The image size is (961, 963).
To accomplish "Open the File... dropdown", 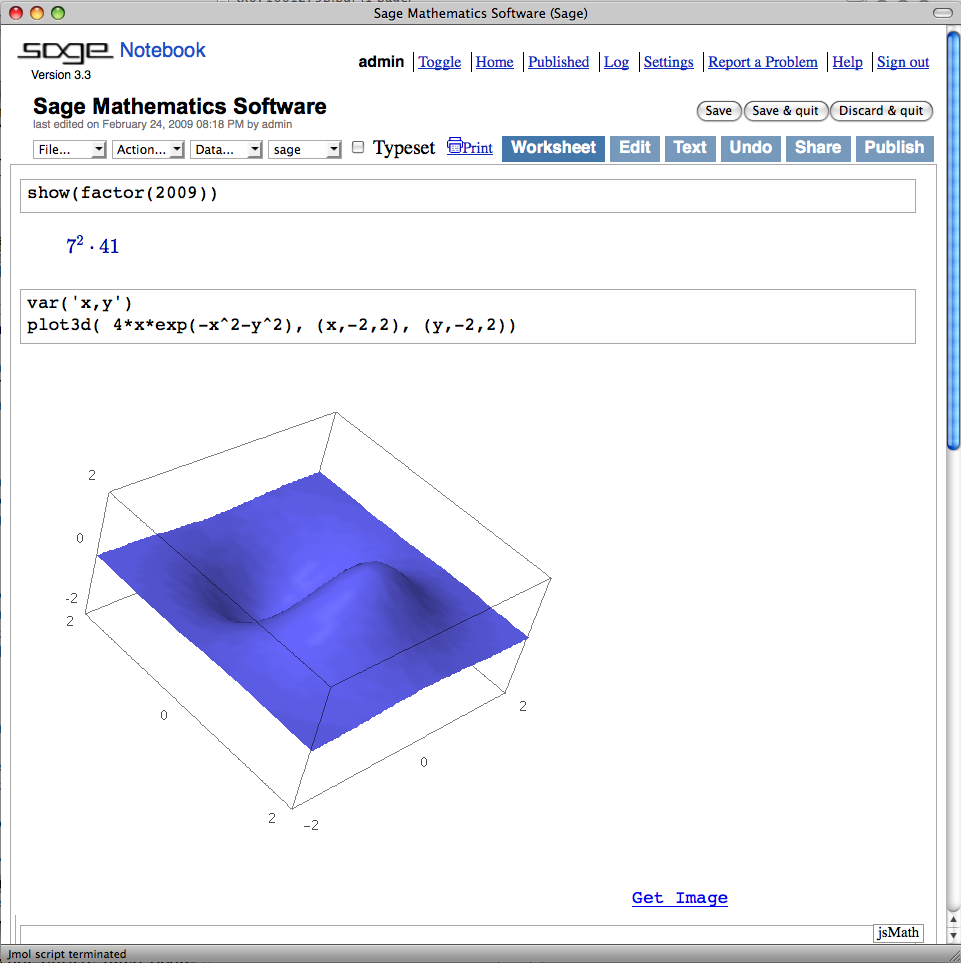I will (x=69, y=150).
